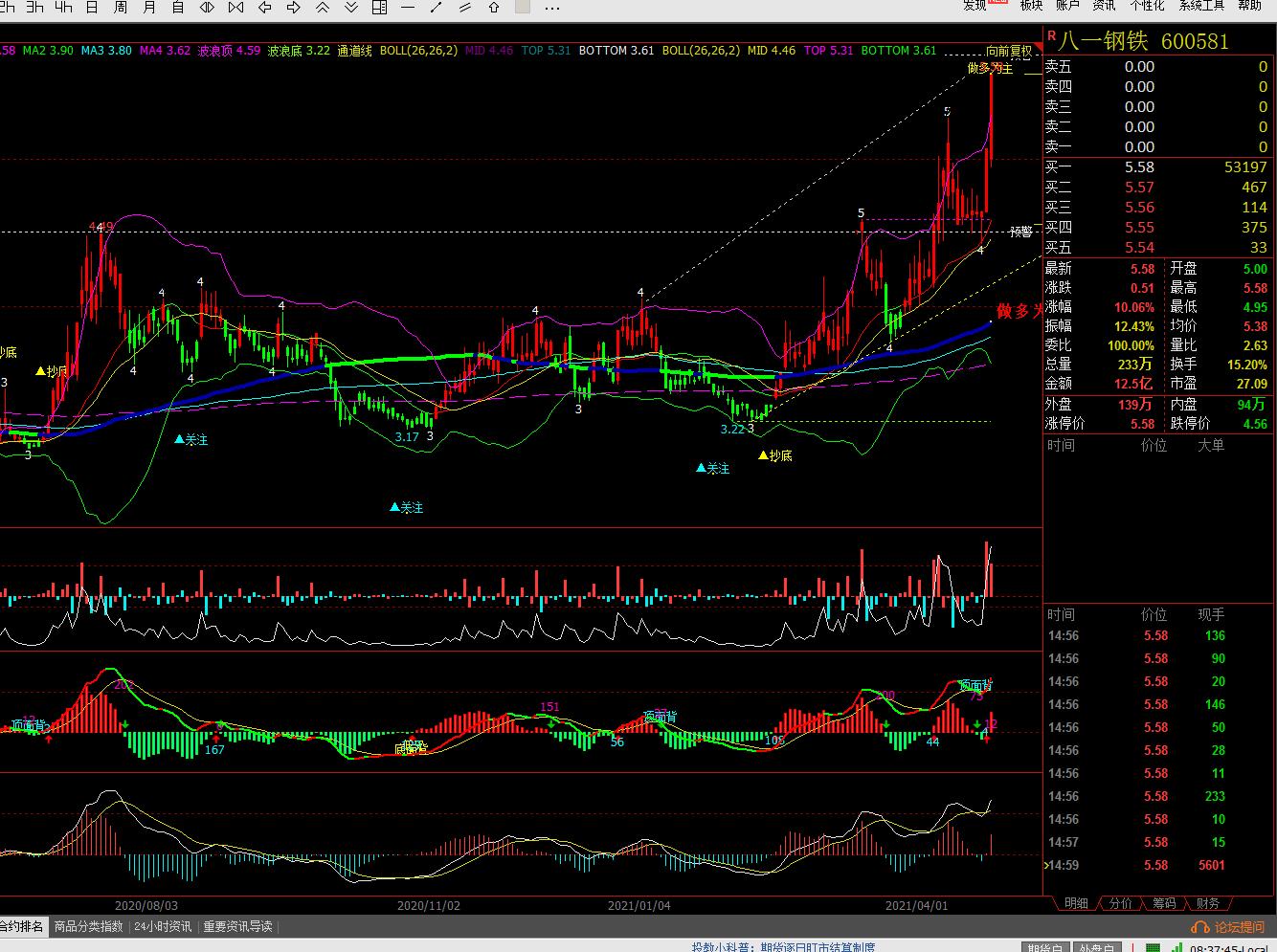
Task: Click the left arrow toolbar icon
Action: (265, 7)
